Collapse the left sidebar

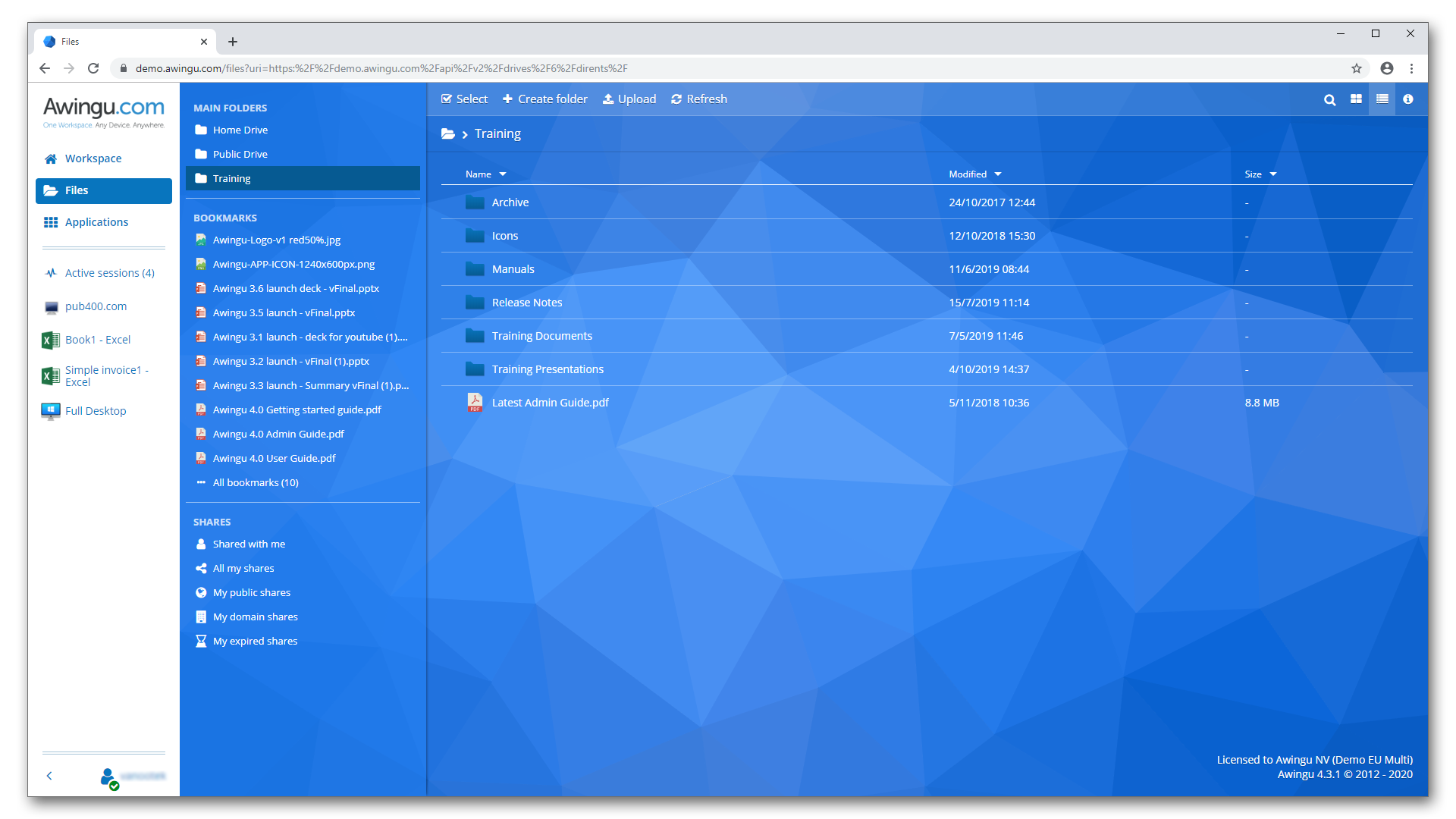[x=49, y=775]
